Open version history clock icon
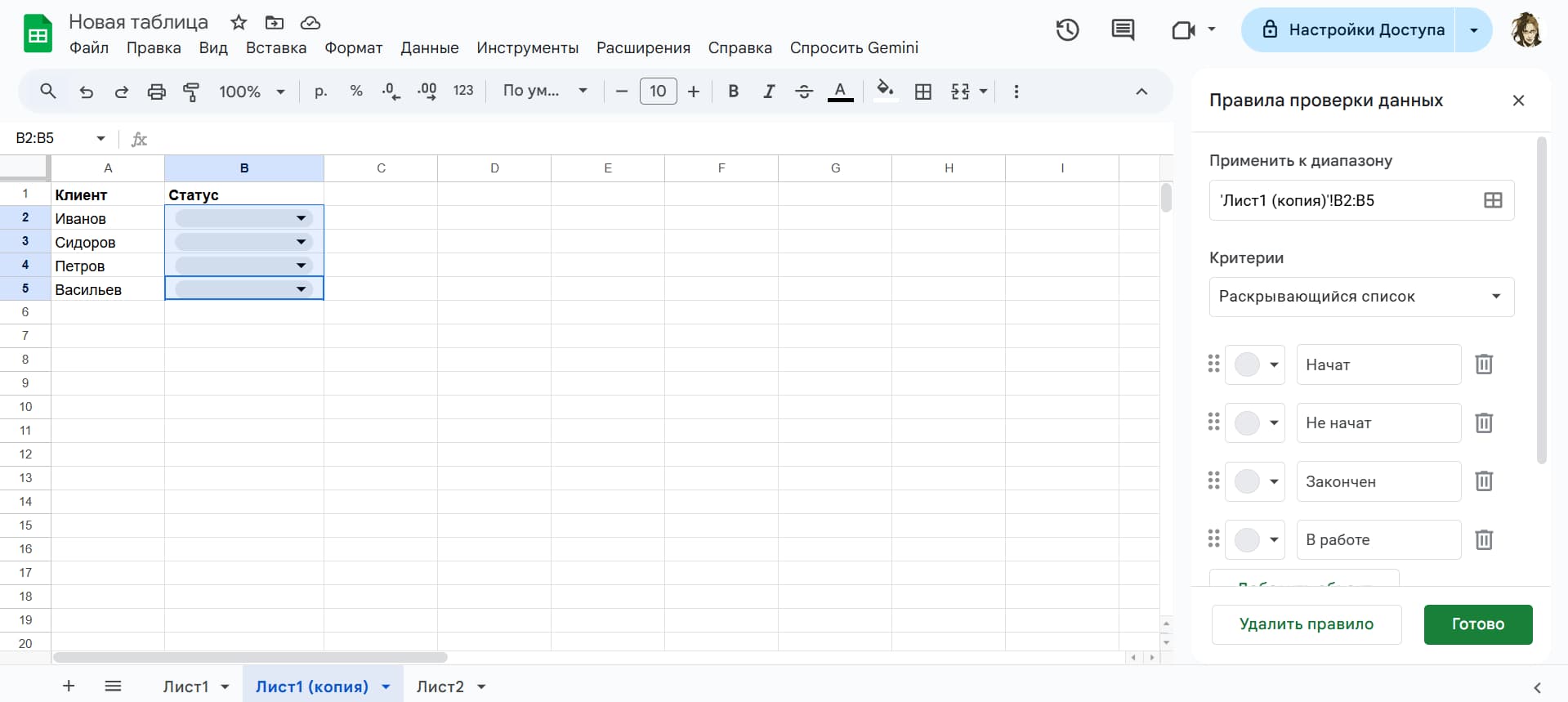The height and width of the screenshot is (702, 1568). click(1067, 30)
